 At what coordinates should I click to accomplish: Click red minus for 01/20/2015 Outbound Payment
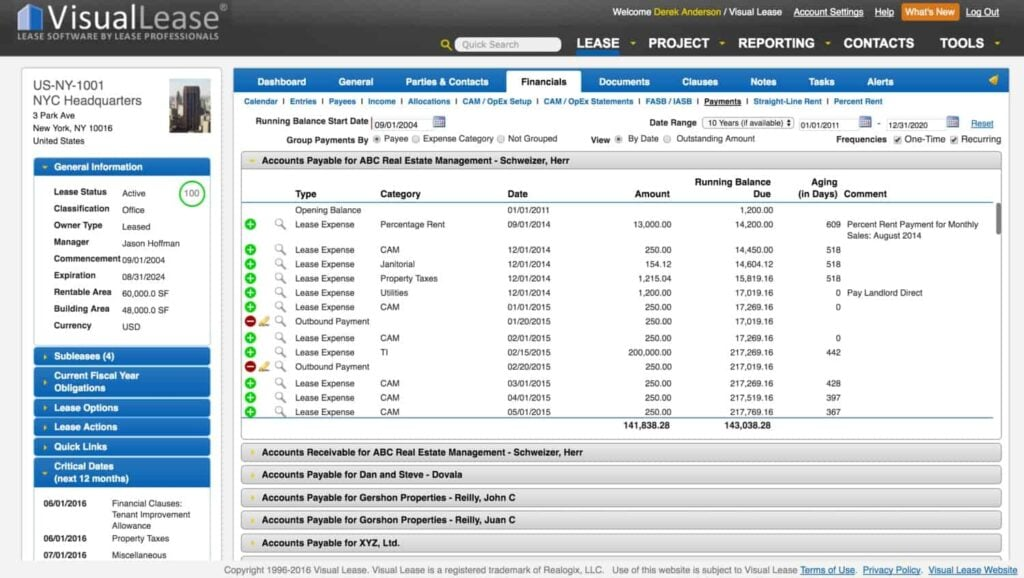(250, 321)
